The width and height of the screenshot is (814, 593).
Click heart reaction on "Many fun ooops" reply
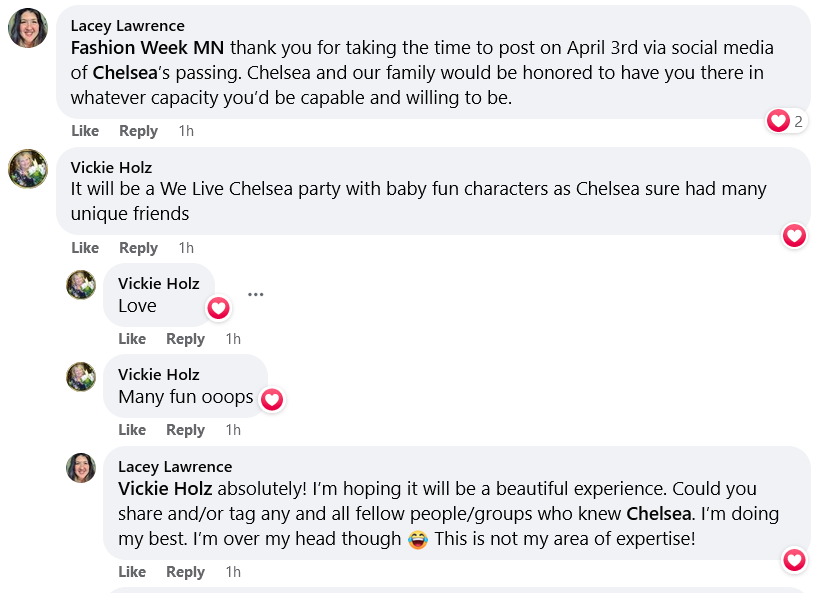tap(272, 399)
